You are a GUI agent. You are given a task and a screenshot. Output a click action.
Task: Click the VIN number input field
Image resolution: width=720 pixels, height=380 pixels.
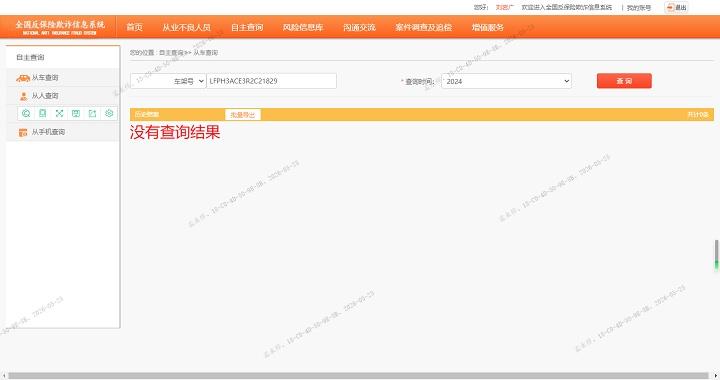pyautogui.click(x=271, y=81)
